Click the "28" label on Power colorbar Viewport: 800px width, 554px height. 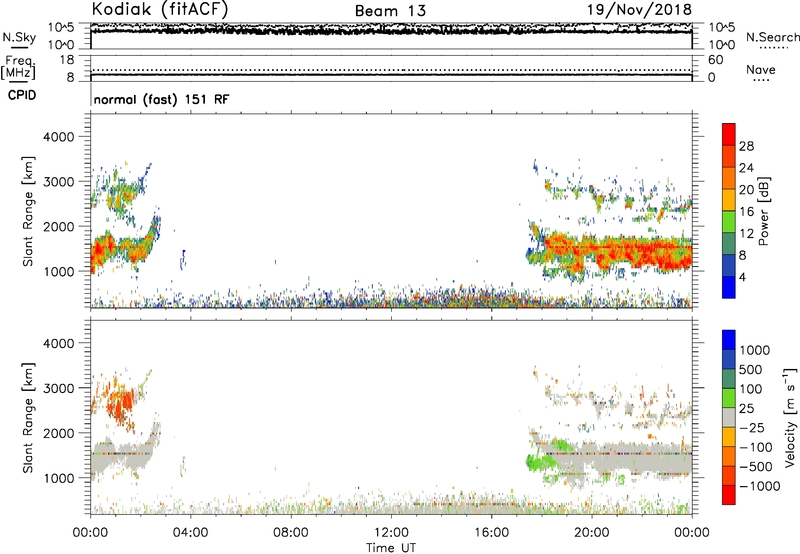[x=746, y=146]
